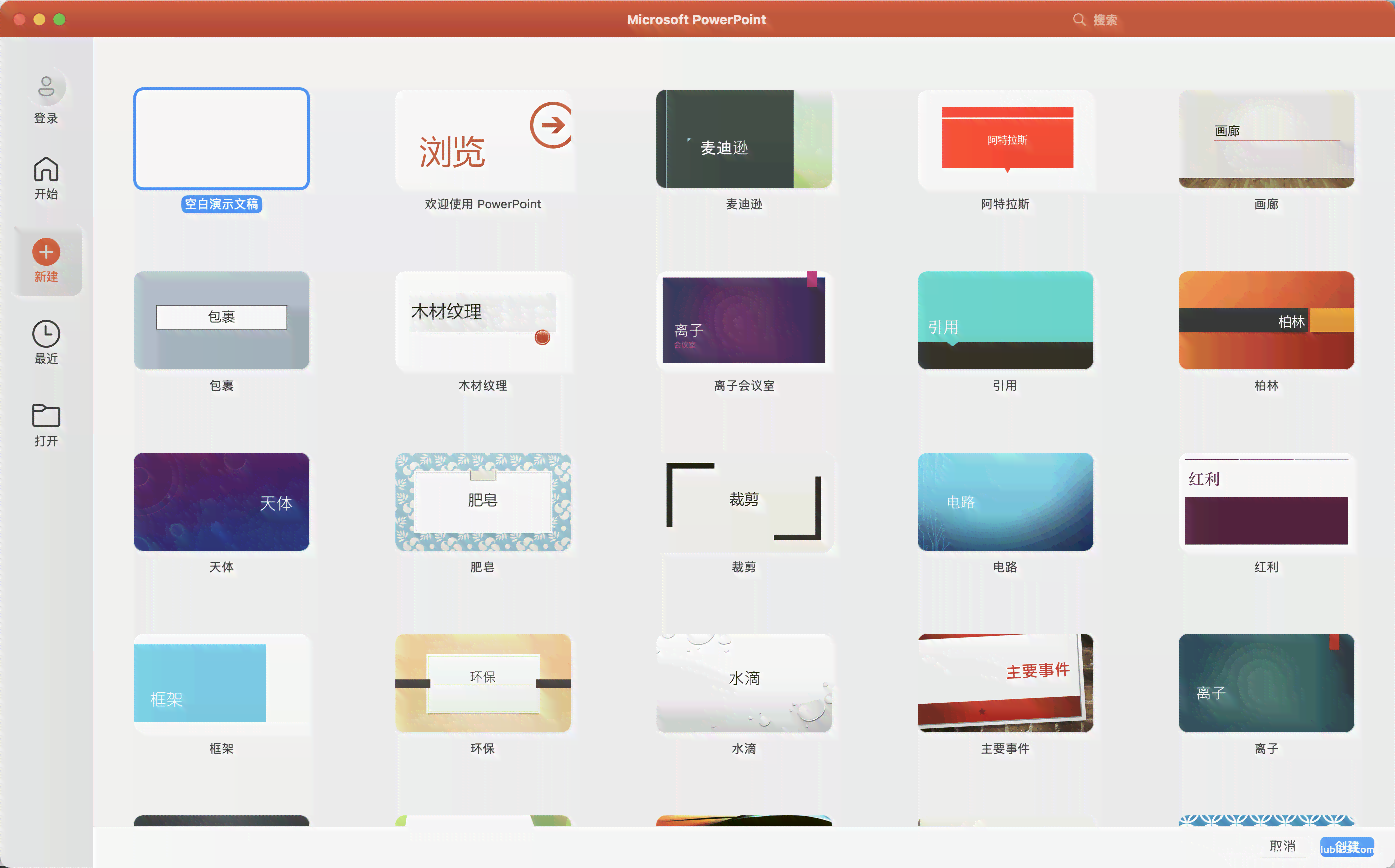Screen dimensions: 1395x868
Task: Choose the 引用 template thumbnail
Action: 1005,320
